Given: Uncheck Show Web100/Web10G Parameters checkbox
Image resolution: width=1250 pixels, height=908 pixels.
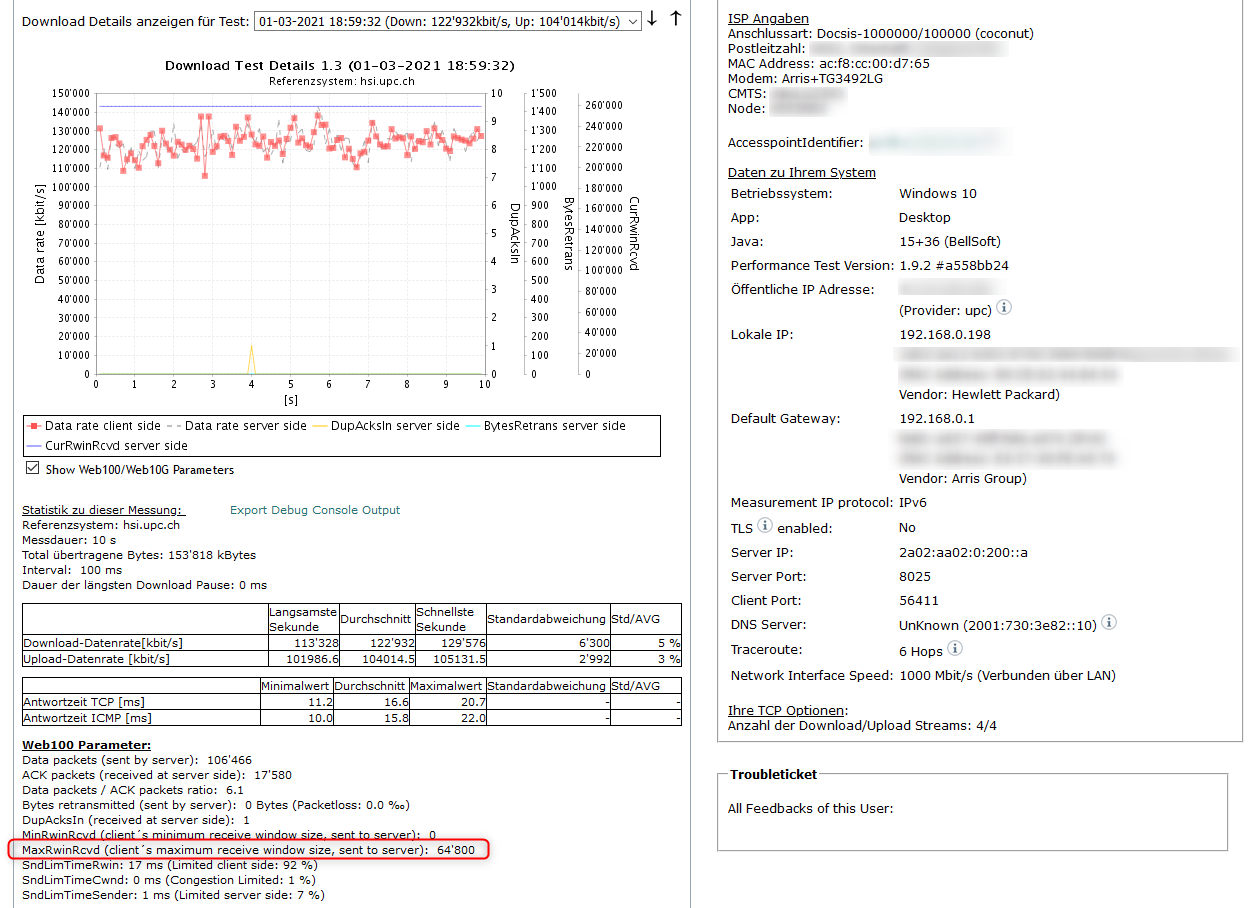Looking at the screenshot, I should [x=32, y=469].
